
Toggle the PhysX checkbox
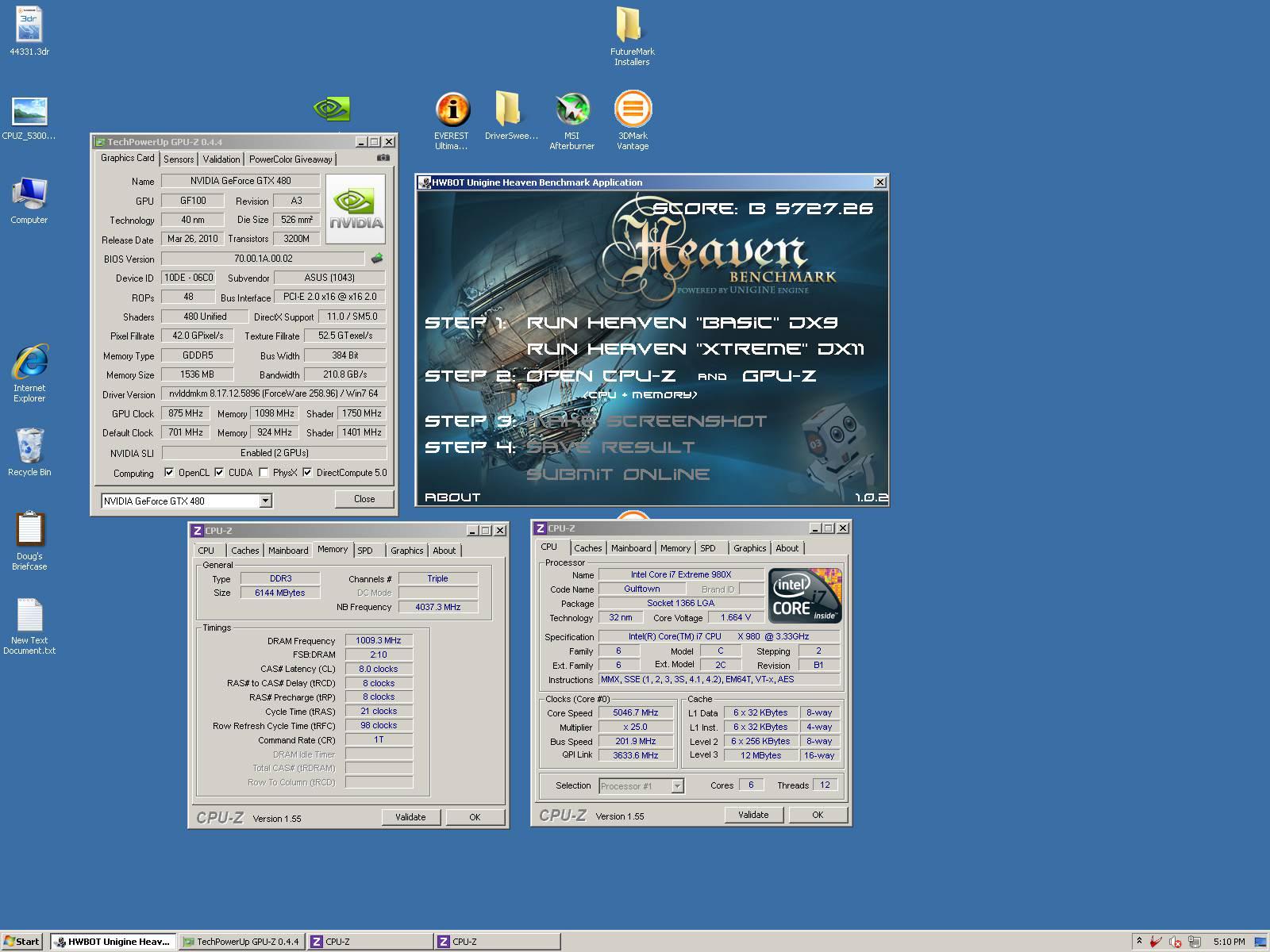(264, 472)
